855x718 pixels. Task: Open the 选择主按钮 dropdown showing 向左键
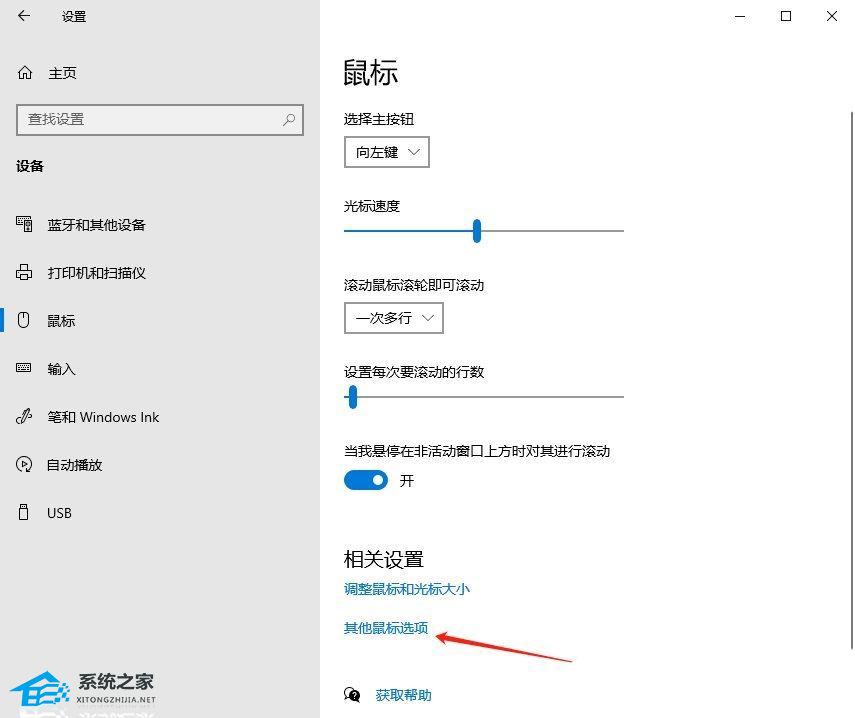[387, 152]
